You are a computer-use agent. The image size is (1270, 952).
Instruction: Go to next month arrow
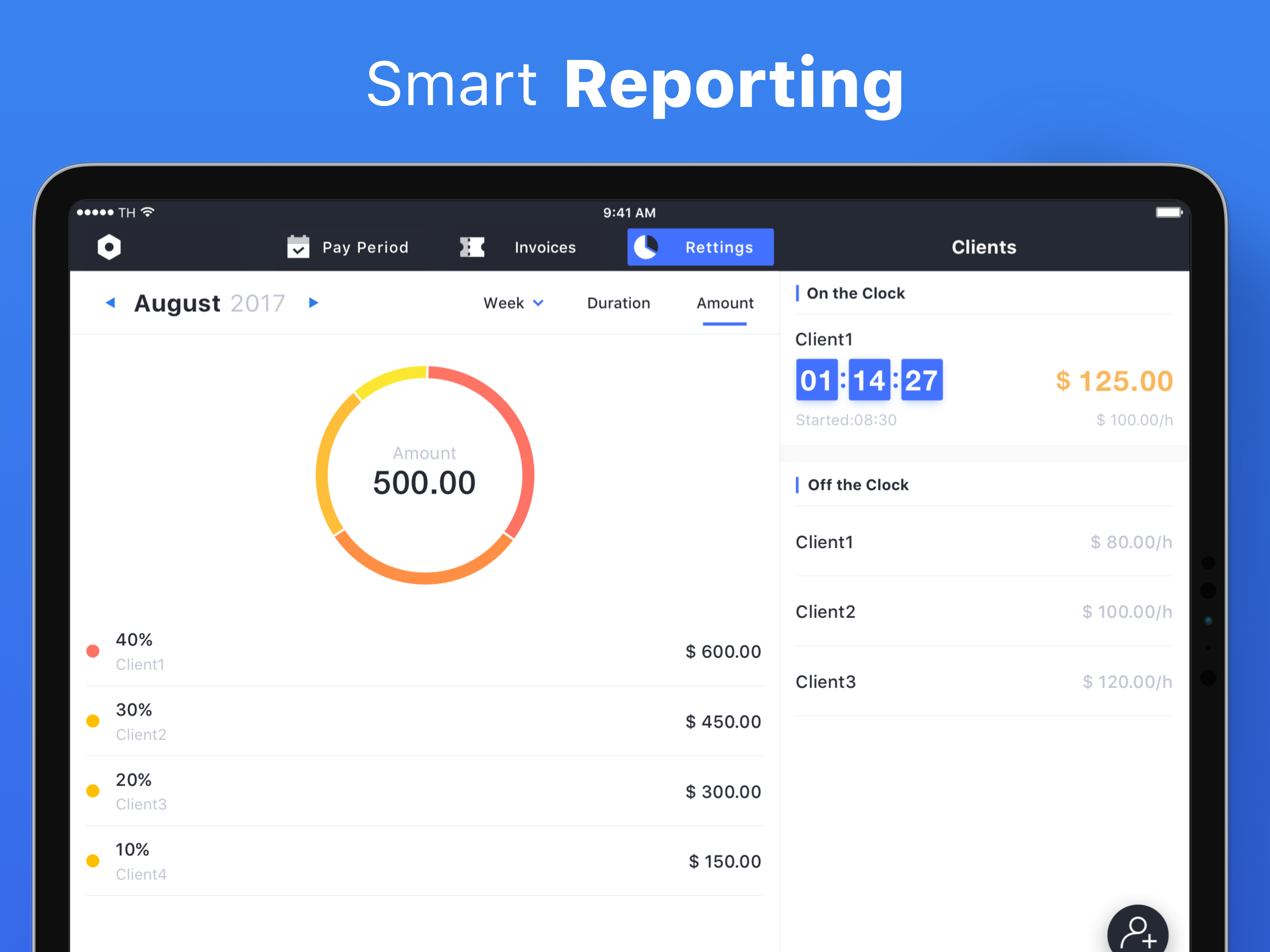pos(313,303)
